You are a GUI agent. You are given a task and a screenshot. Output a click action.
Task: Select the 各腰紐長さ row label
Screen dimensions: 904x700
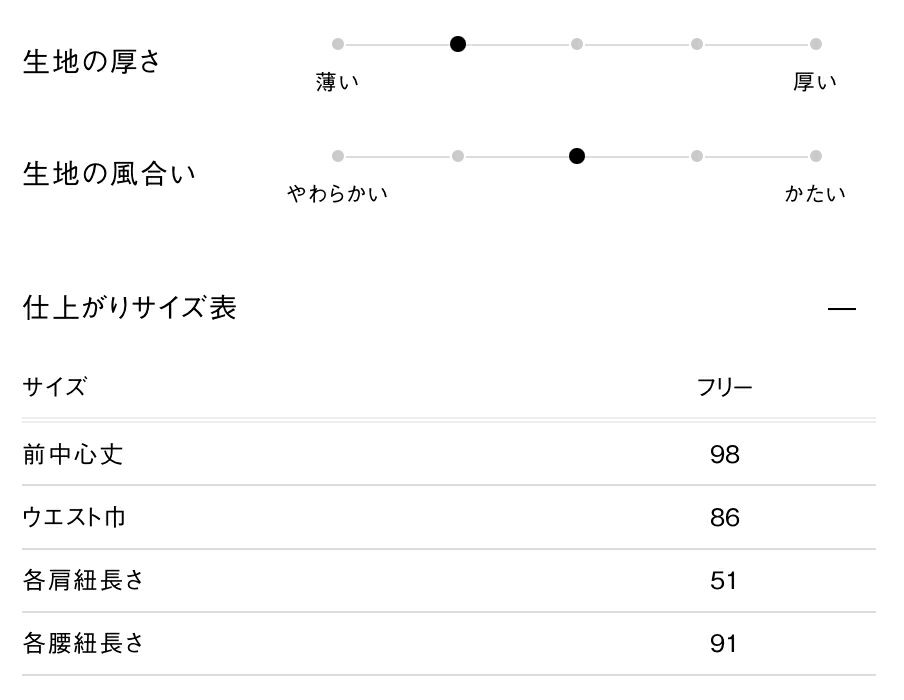pos(83,643)
